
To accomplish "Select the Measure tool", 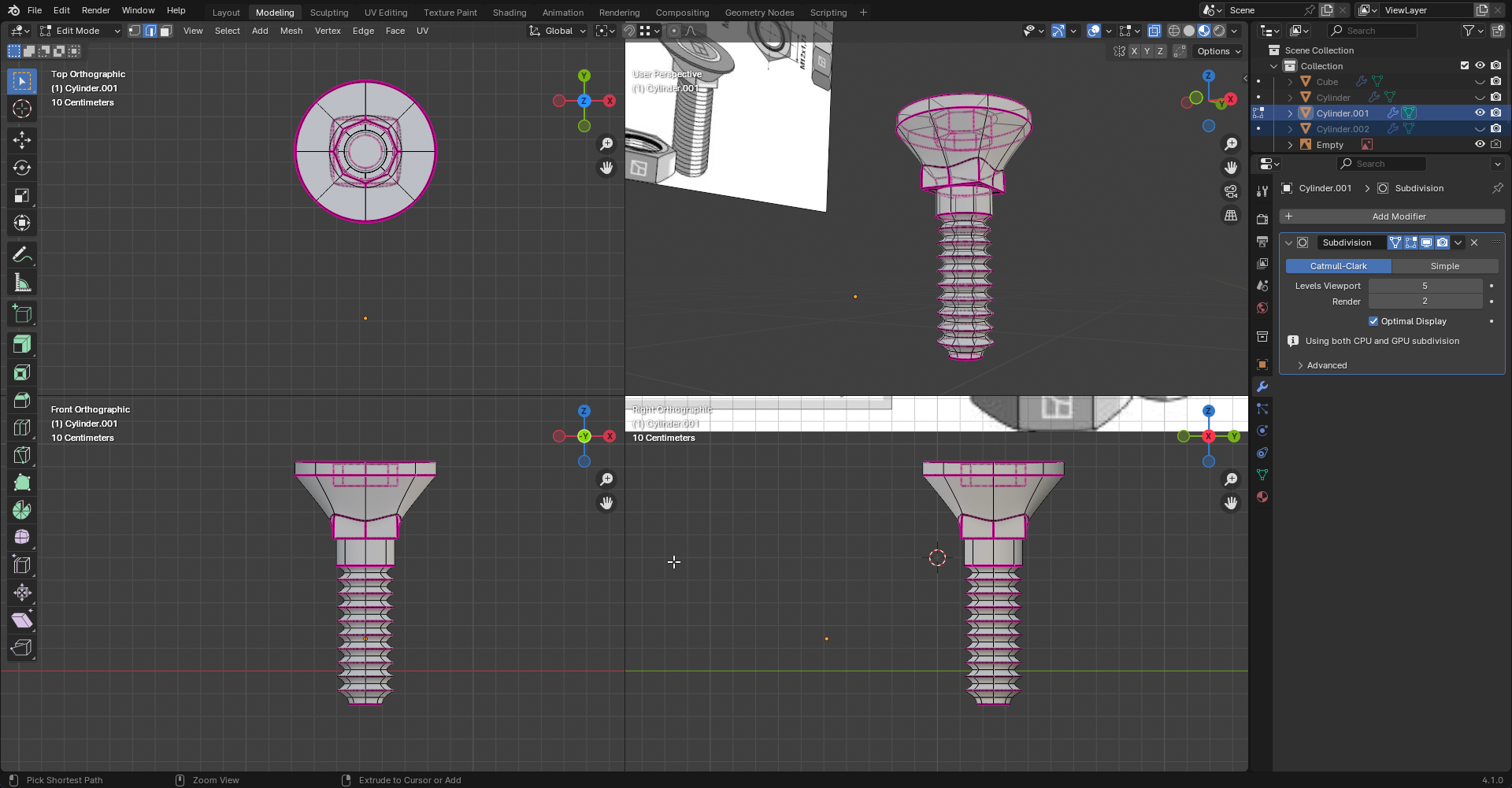I will click(22, 283).
